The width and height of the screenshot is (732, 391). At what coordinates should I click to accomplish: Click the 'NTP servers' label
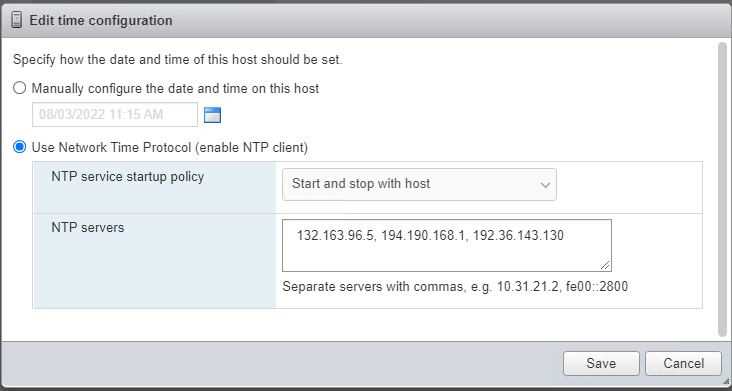coord(88,228)
